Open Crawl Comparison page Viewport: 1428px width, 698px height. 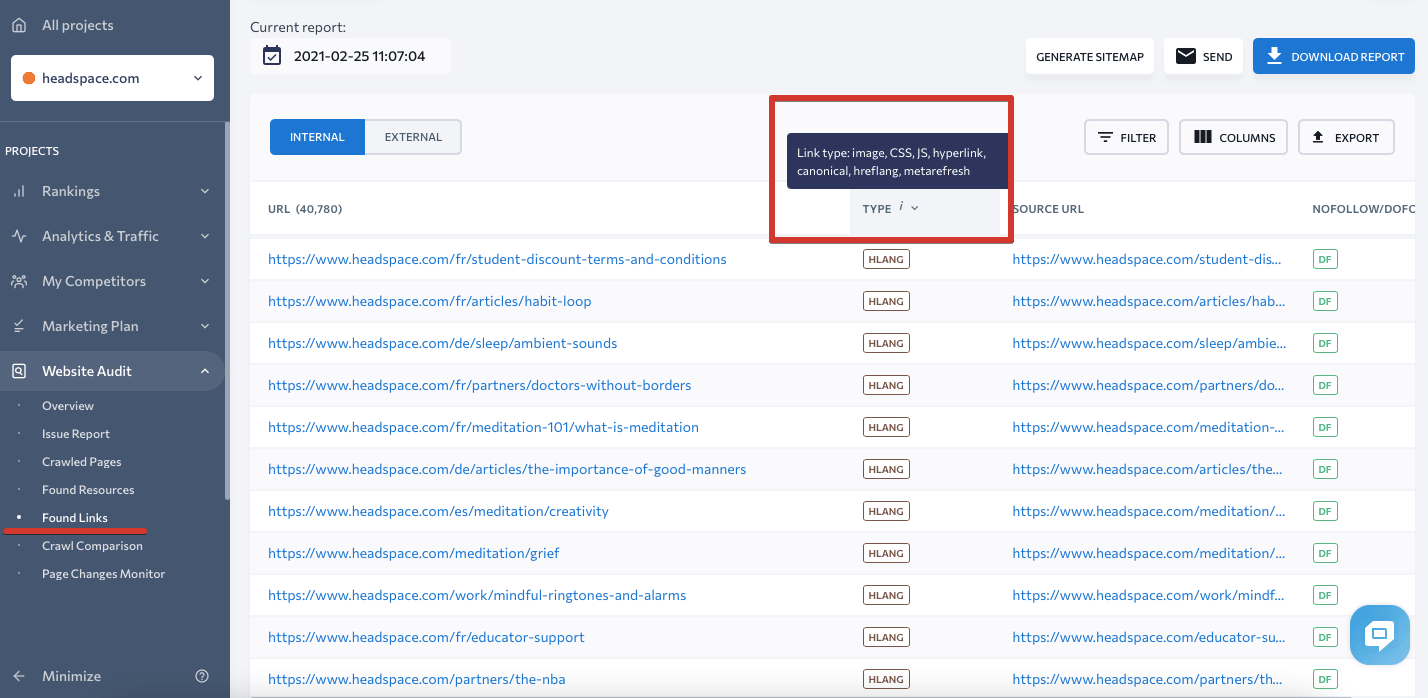click(x=92, y=546)
